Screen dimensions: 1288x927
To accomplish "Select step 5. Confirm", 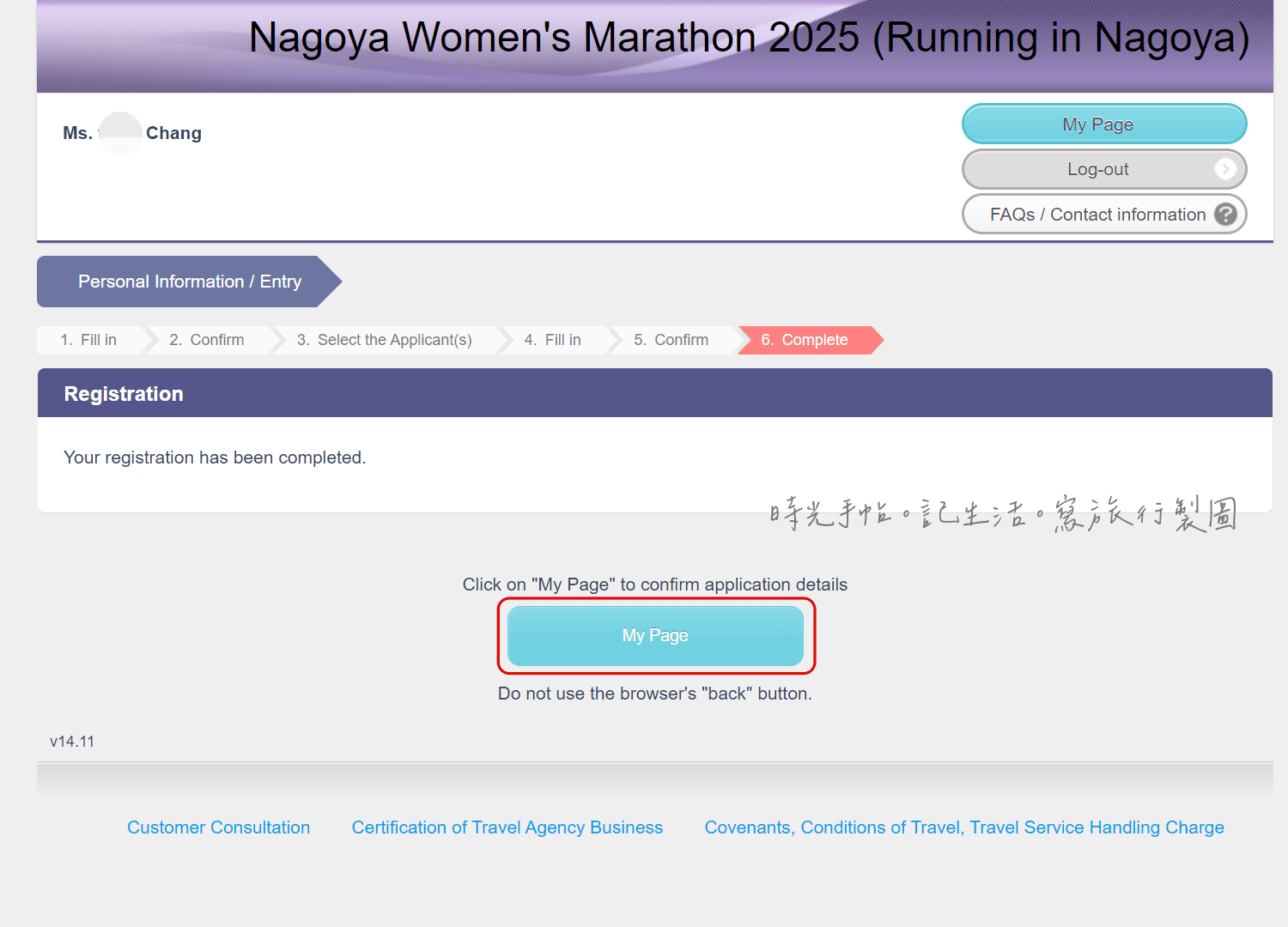I will coord(673,340).
